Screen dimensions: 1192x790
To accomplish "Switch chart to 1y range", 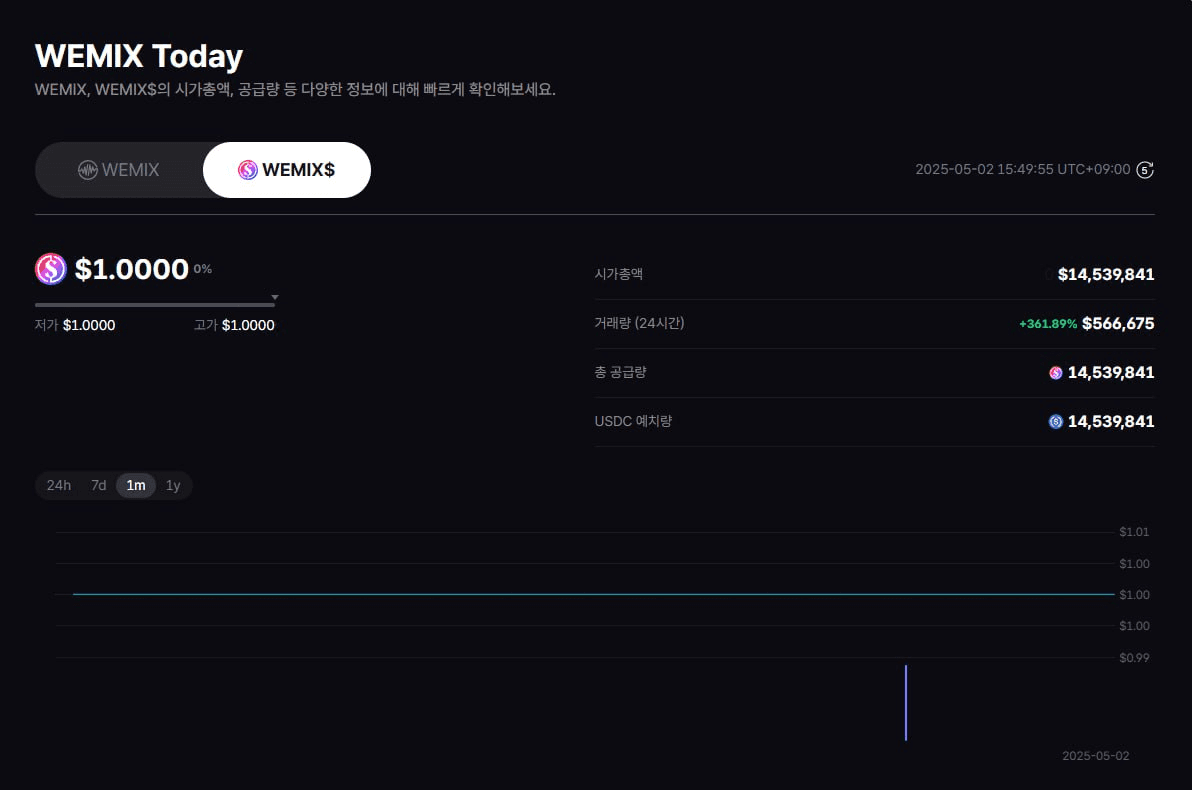I will [173, 485].
